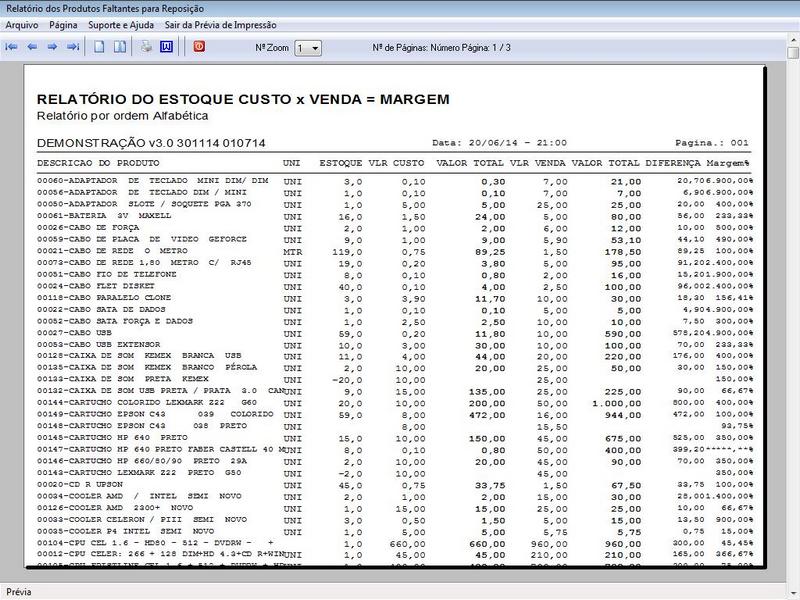Click row 00144-CARTUCHO COLORIDO LEXMARK Z22
Image resolution: width=800 pixels, height=600 pixels.
[x=394, y=403]
